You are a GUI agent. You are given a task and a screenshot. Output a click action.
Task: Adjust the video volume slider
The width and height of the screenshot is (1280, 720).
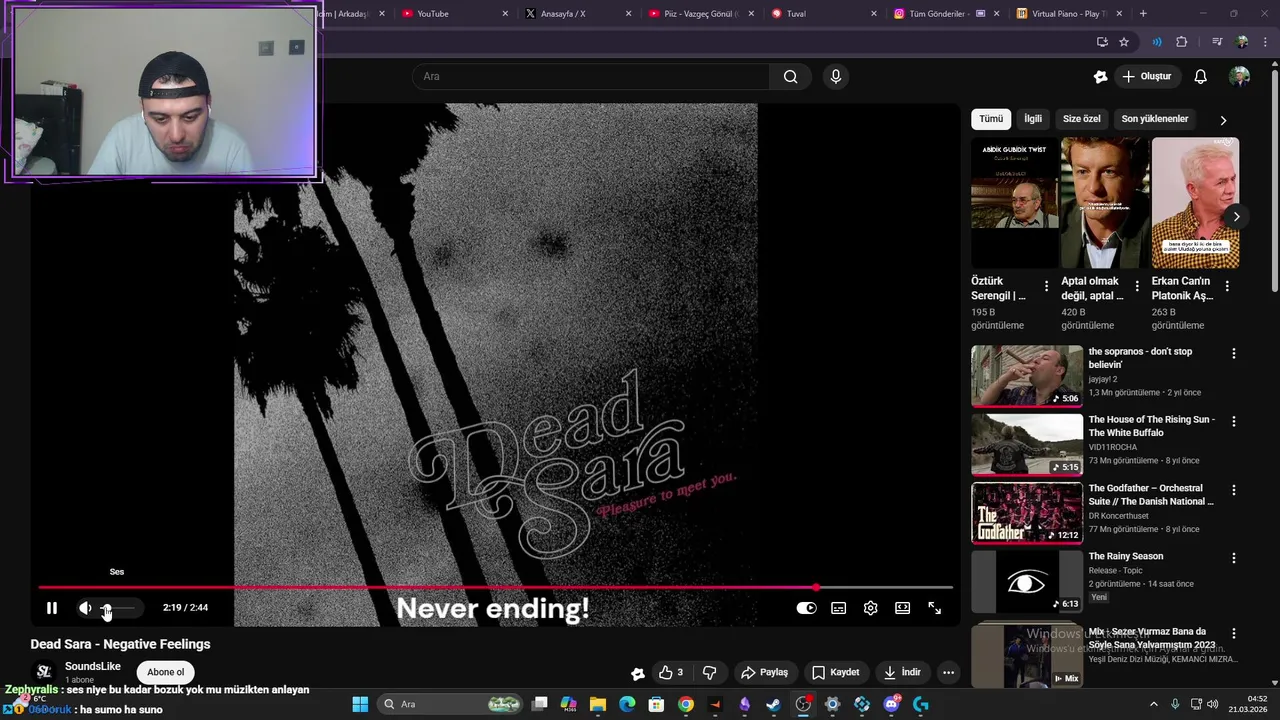(117, 608)
